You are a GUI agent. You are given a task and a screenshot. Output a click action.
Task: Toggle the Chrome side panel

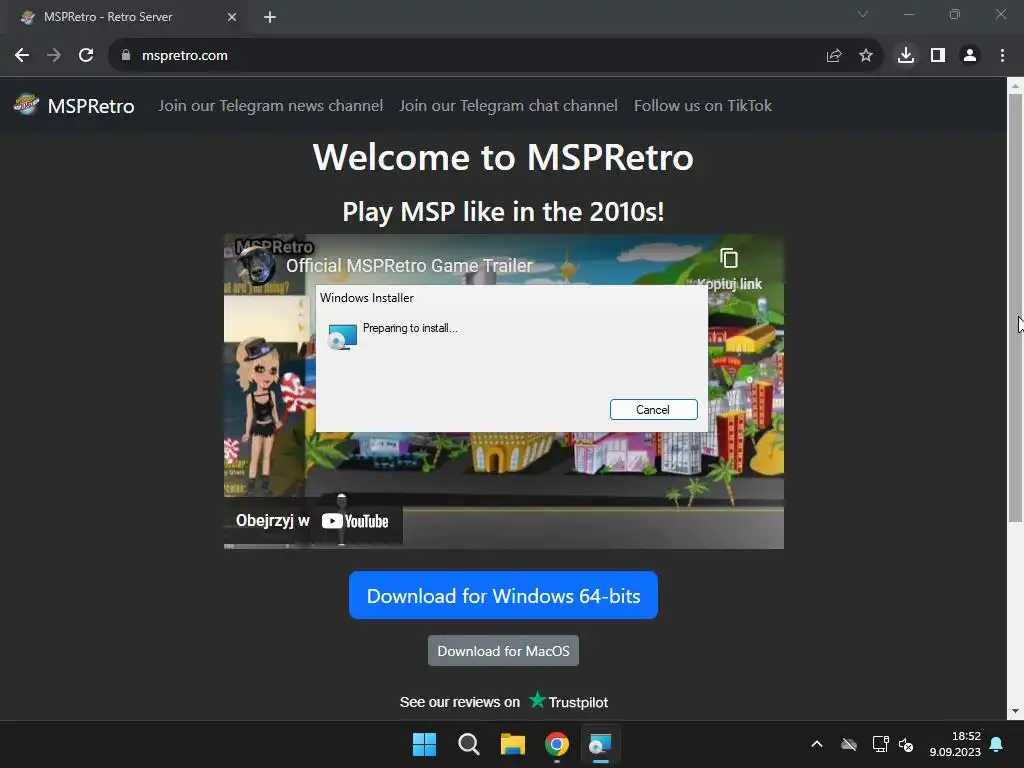(x=938, y=56)
